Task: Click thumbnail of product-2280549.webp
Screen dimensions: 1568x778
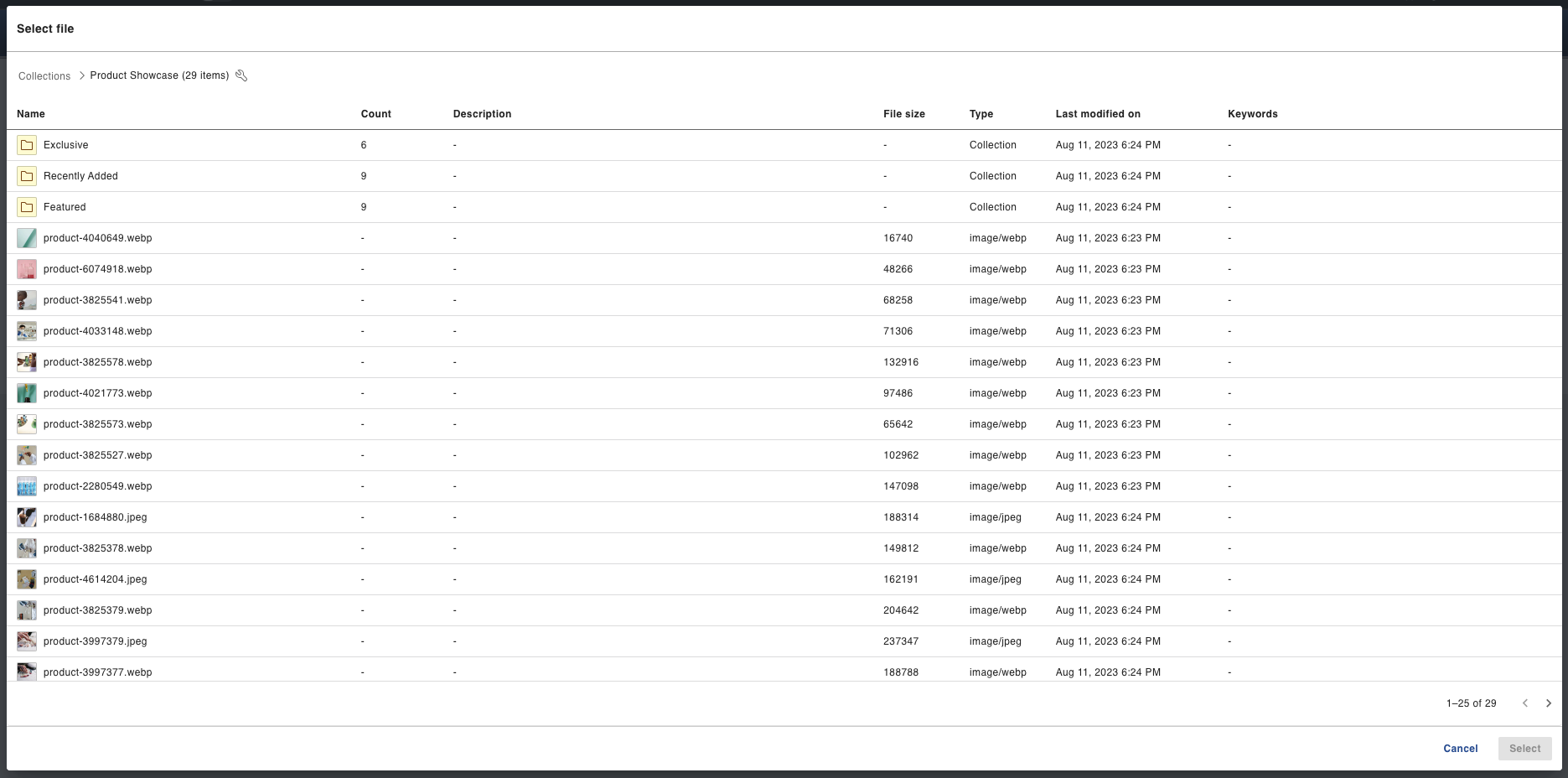Action: pos(27,486)
